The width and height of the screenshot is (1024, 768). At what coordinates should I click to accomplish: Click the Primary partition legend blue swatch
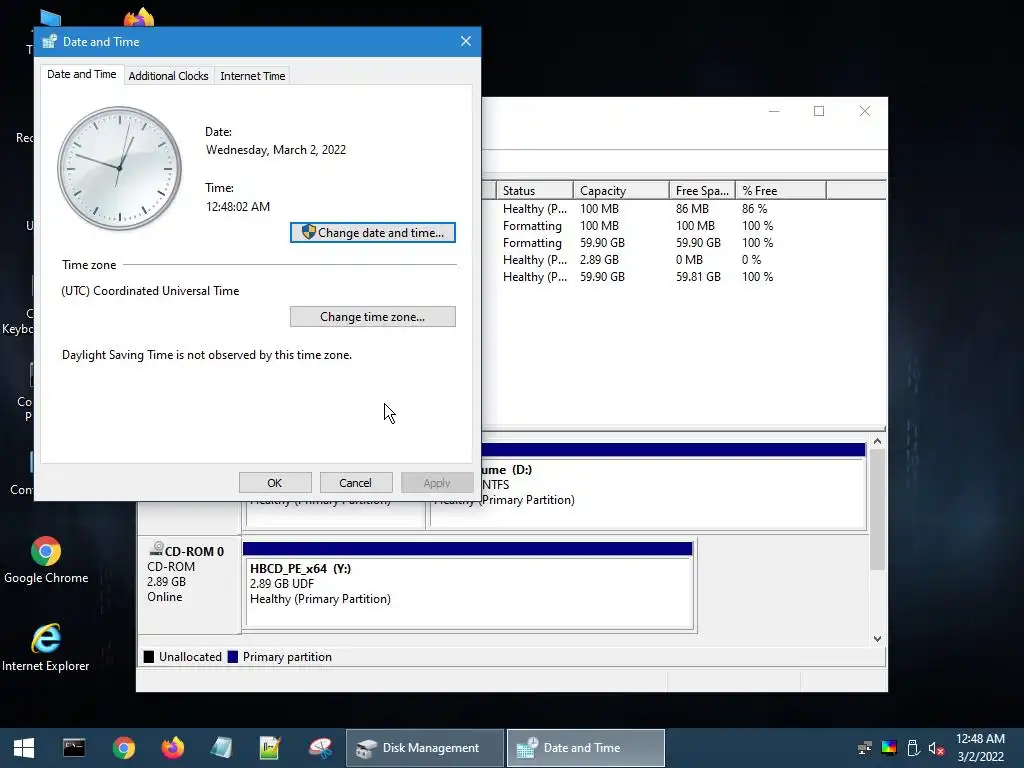233,657
